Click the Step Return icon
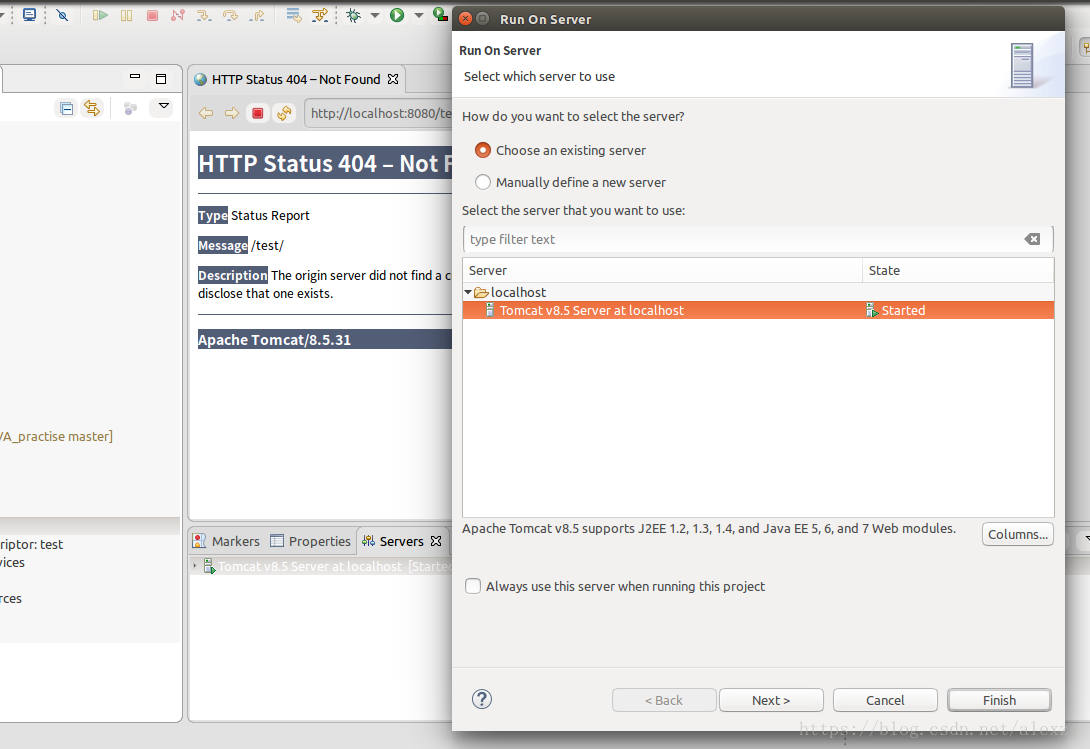Image resolution: width=1090 pixels, height=749 pixels. (257, 15)
